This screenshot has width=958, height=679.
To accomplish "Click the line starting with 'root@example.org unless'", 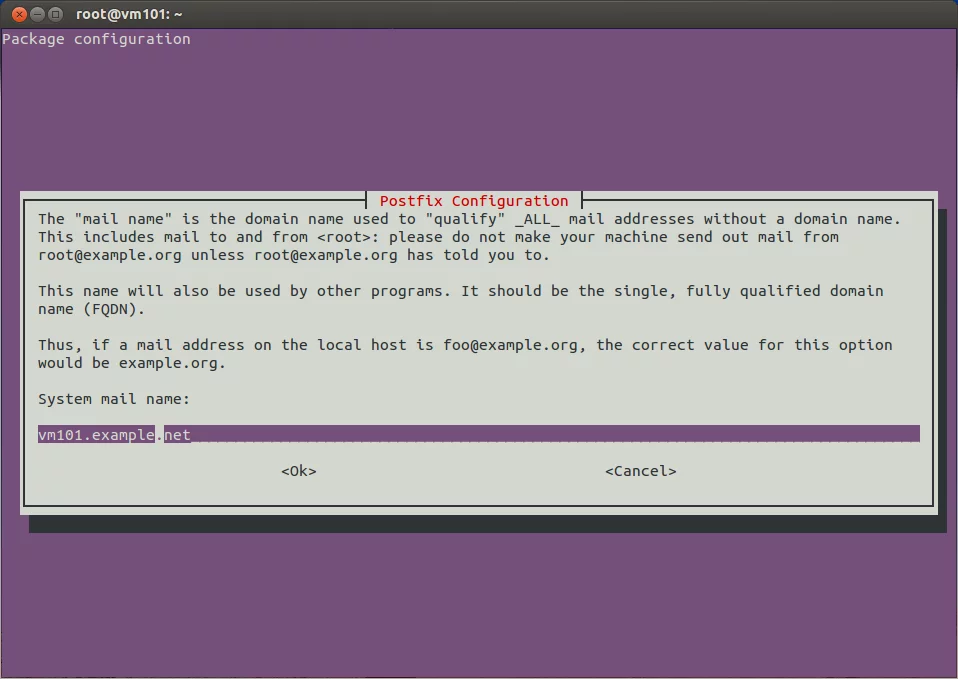I will click(294, 255).
